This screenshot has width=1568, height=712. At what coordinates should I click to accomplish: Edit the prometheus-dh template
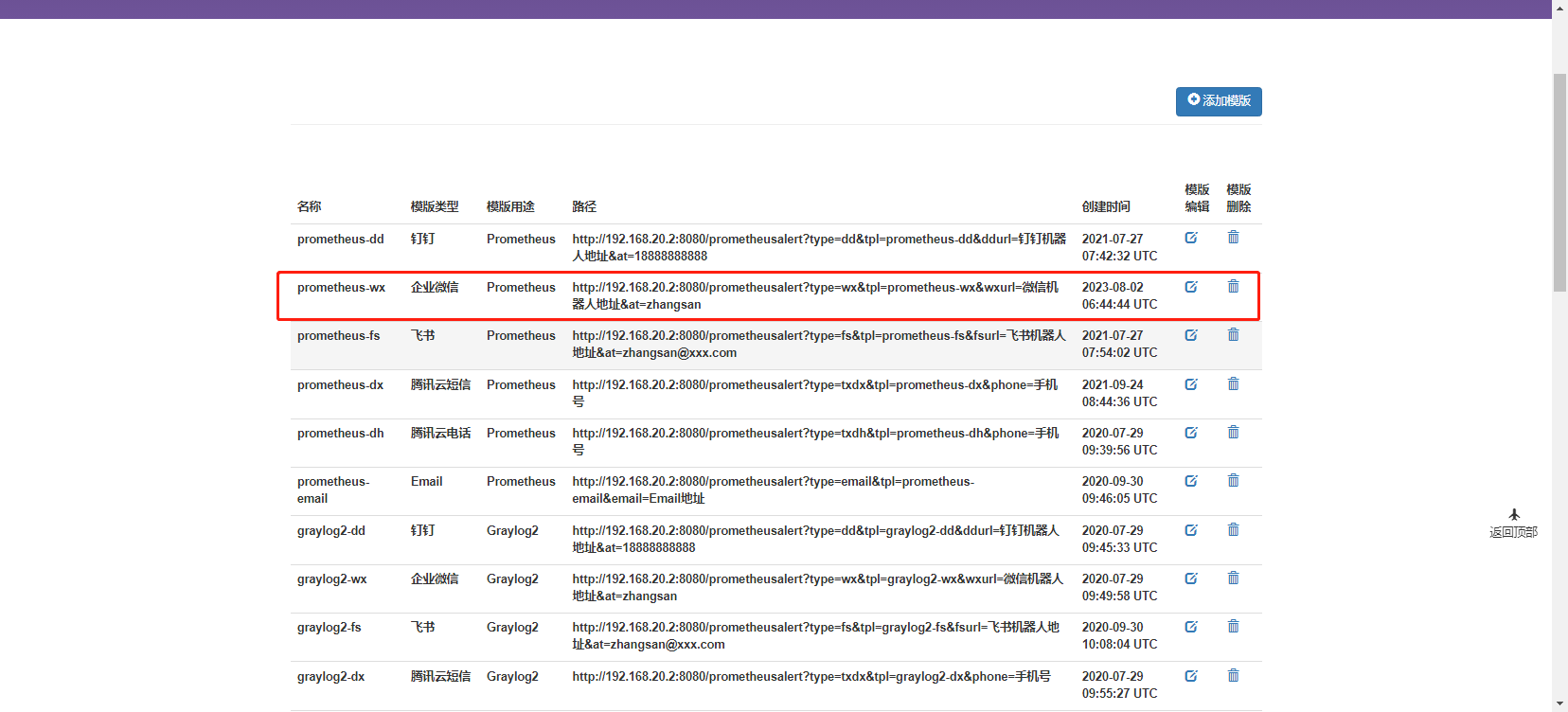[x=1191, y=432]
